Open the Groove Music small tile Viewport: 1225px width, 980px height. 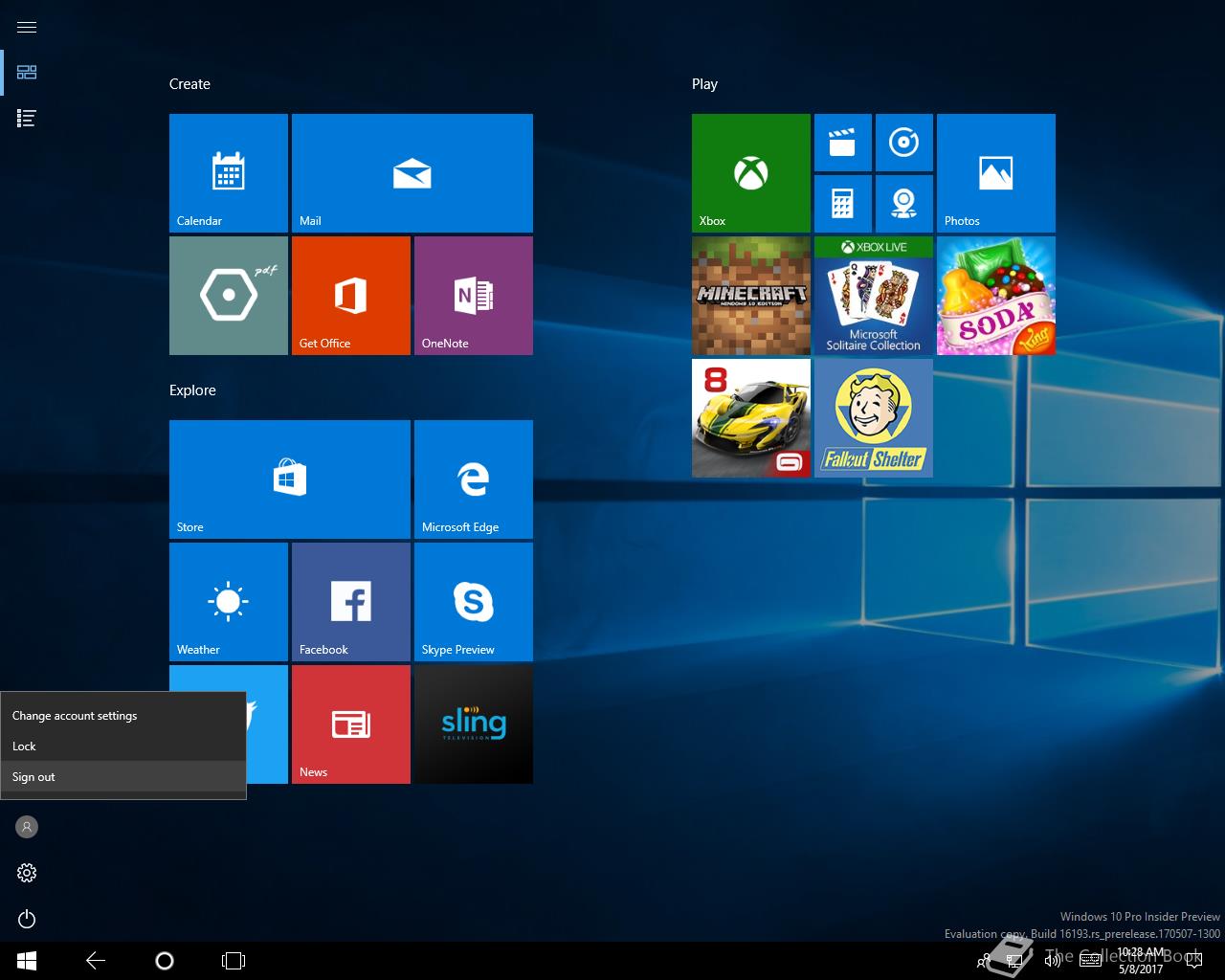(x=904, y=143)
